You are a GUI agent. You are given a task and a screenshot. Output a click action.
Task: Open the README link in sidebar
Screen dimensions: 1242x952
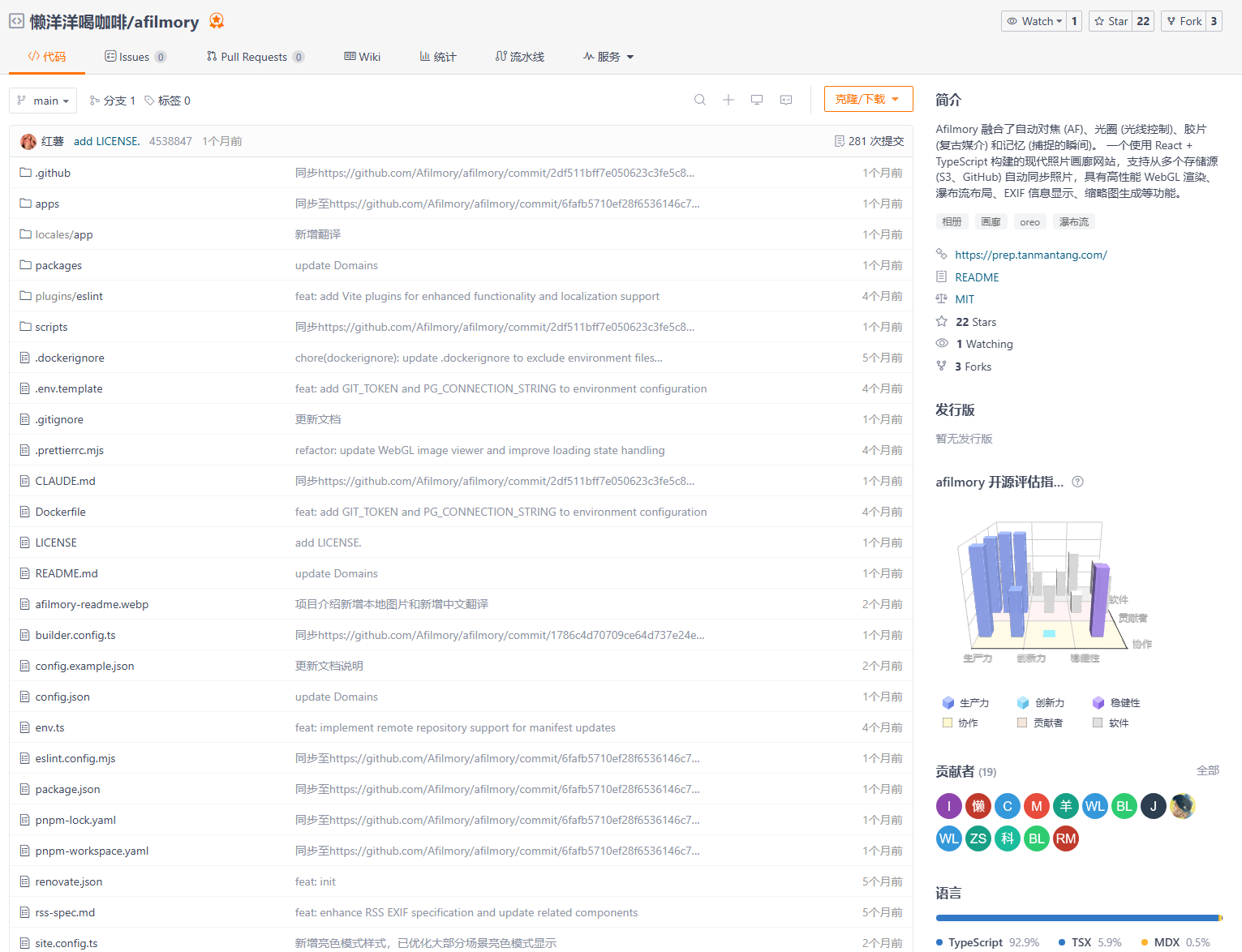click(x=977, y=277)
